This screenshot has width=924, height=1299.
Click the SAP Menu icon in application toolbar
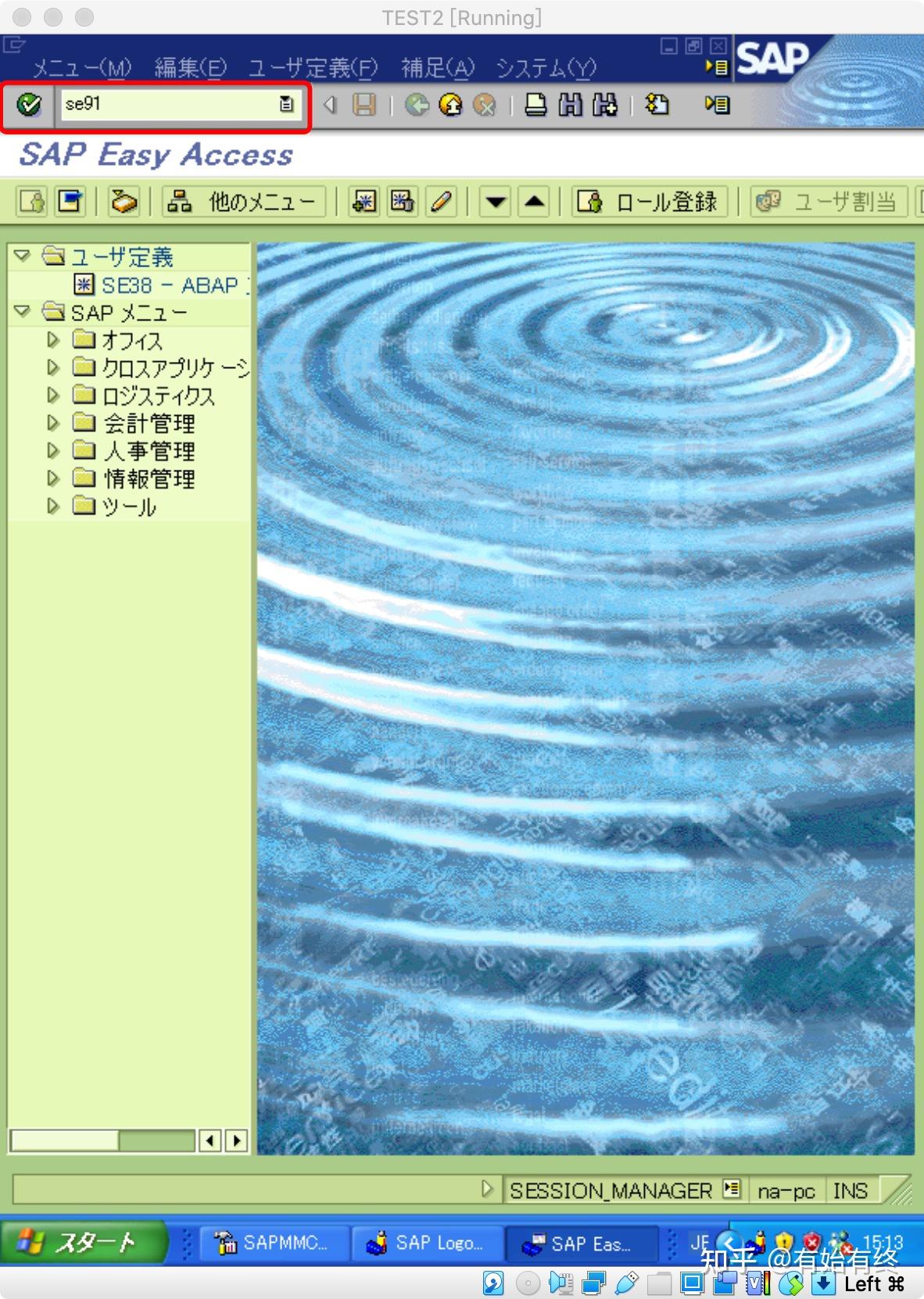coord(71,202)
